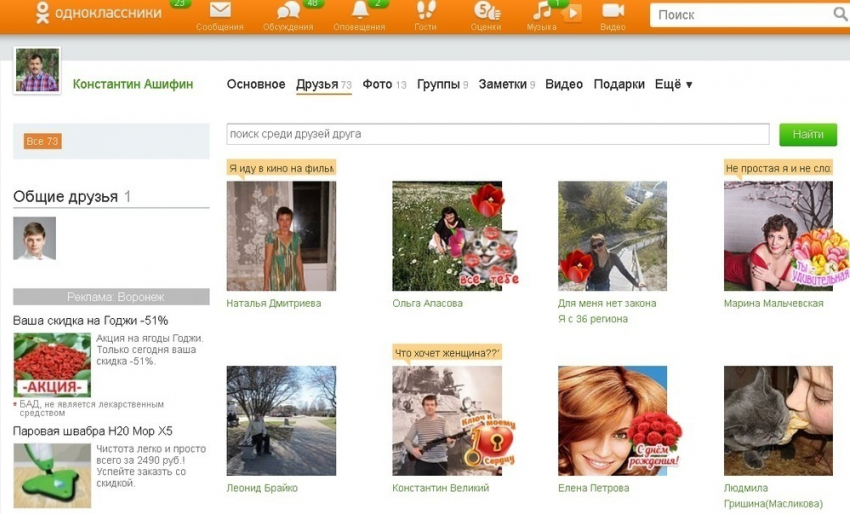Open status Что хочет женщина??
Viewport: 850px width, 514px height.
(x=447, y=353)
